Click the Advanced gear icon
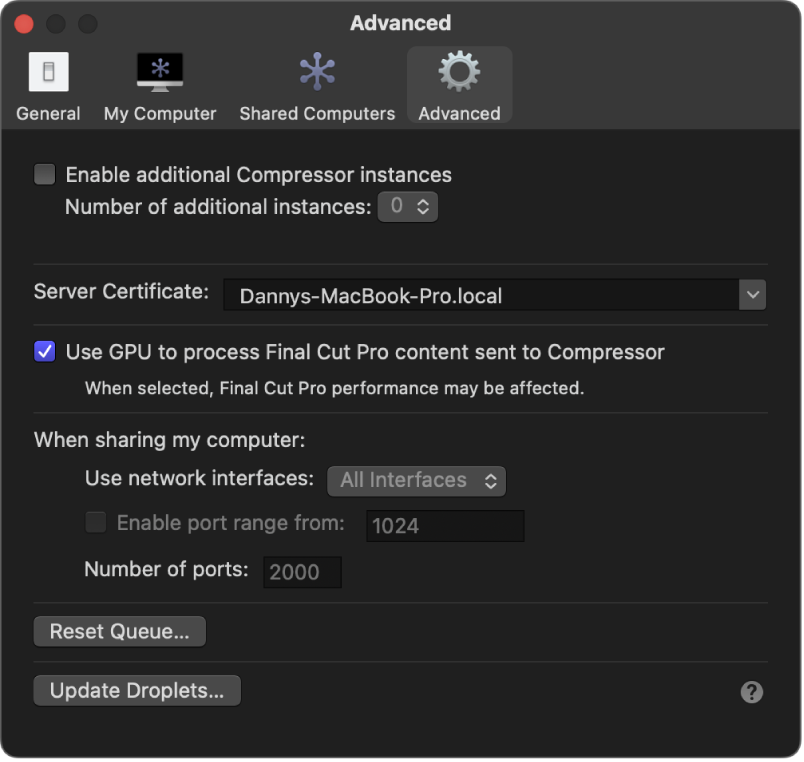 tap(459, 71)
